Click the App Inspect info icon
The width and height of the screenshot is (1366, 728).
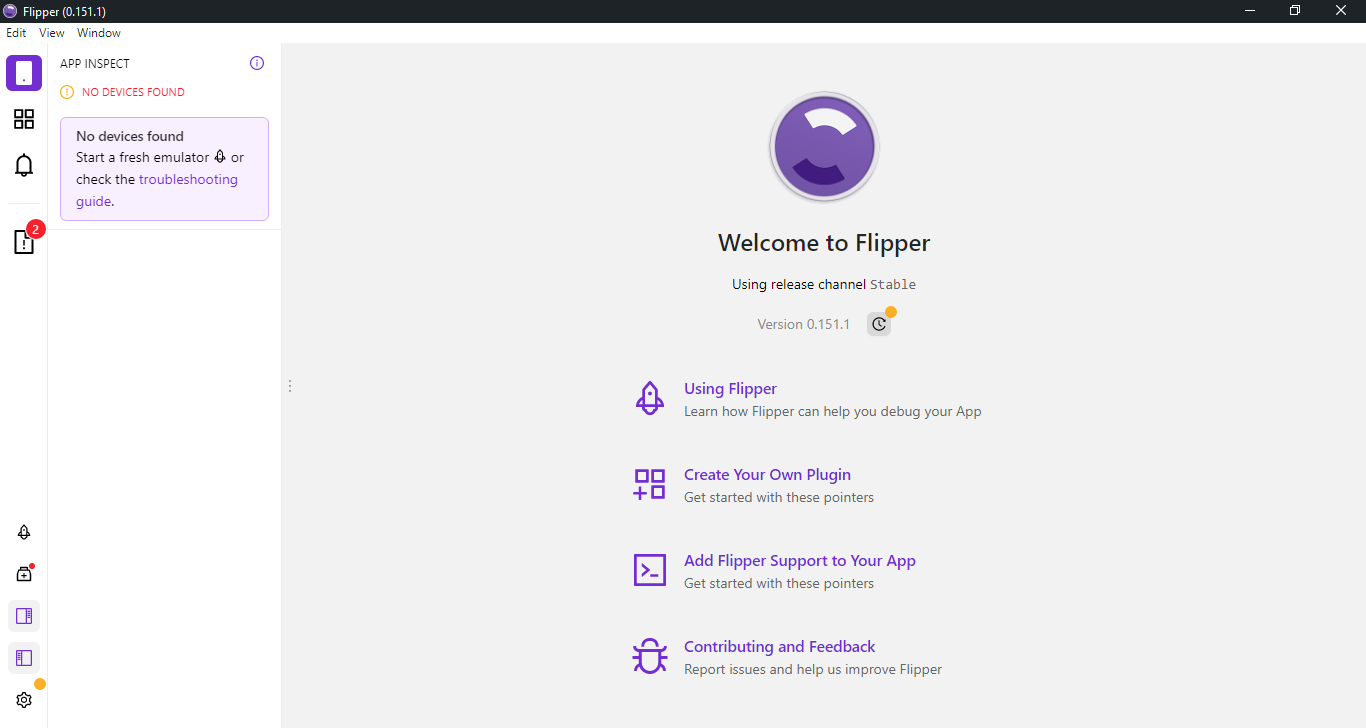click(x=257, y=63)
